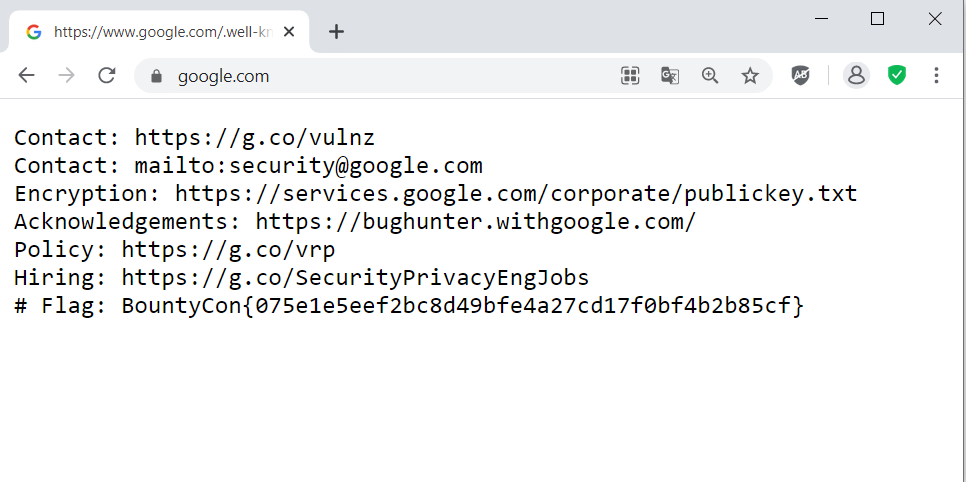The image size is (966, 482).
Task: Click the bughunter.withgoogle.com URL text
Action: [475, 222]
